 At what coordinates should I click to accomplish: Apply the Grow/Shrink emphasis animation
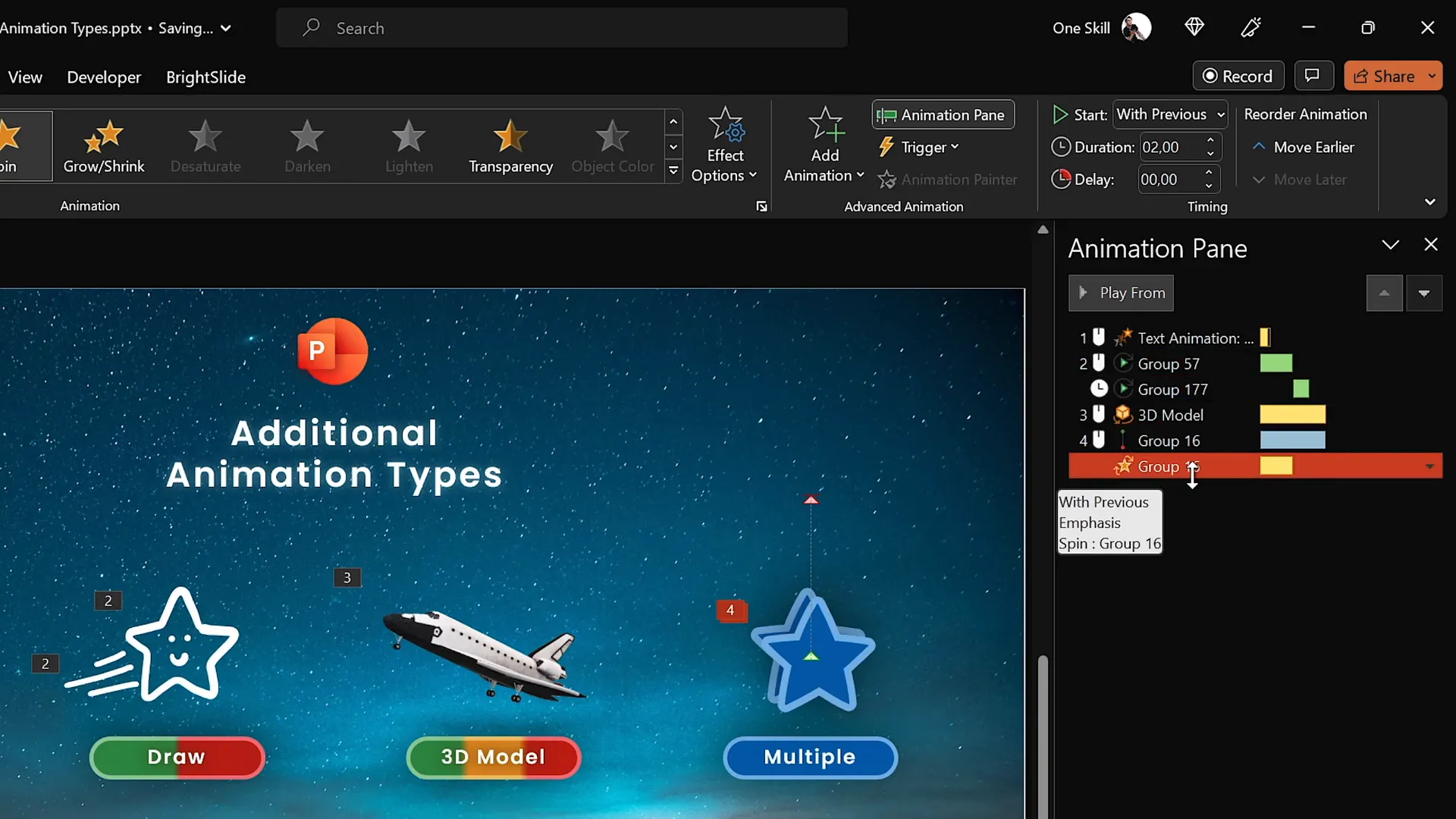[x=104, y=146]
